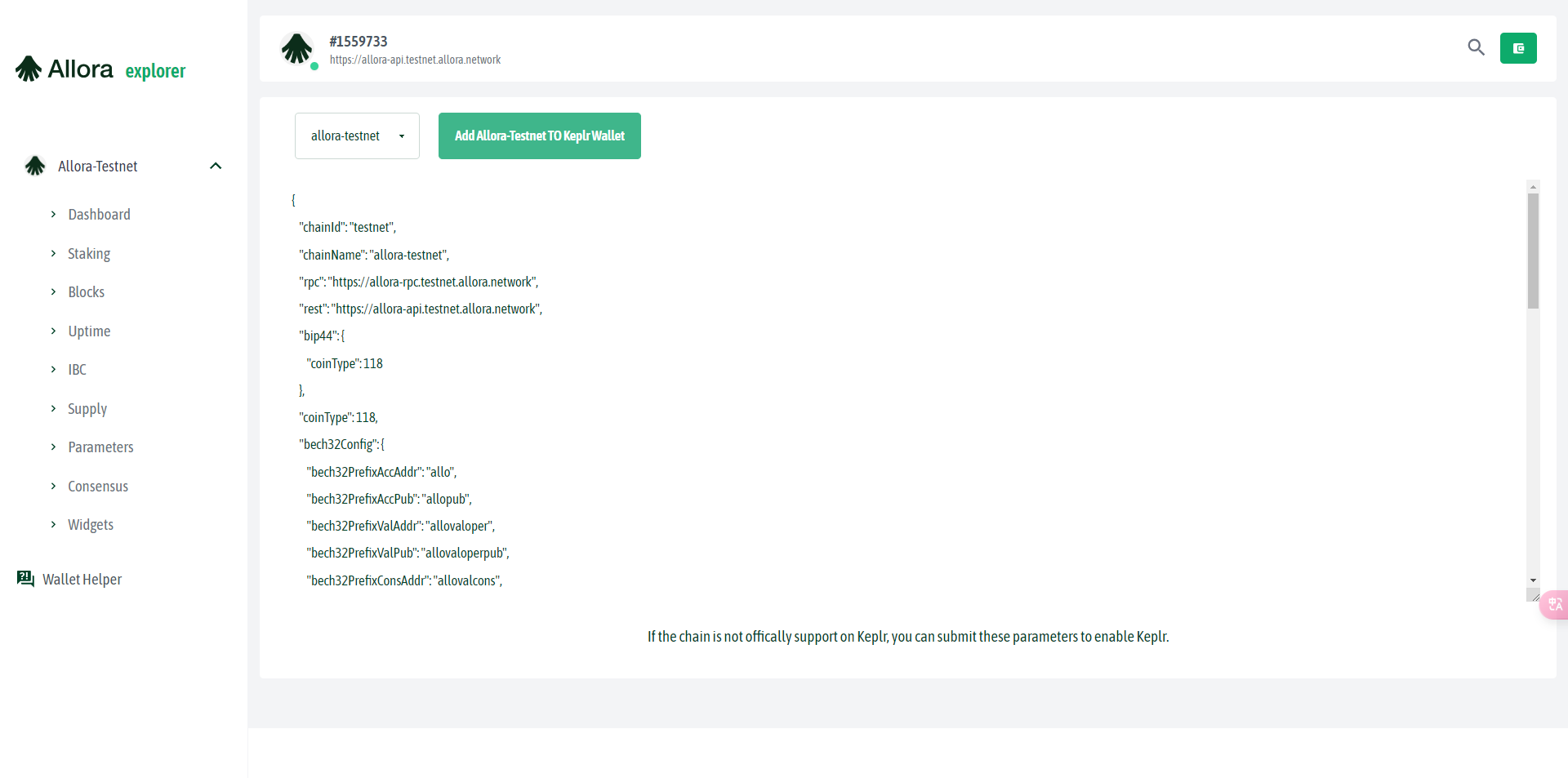Click the "bech32Config":{ line
Screen dimensions: 1568x778
pyautogui.click(x=341, y=444)
